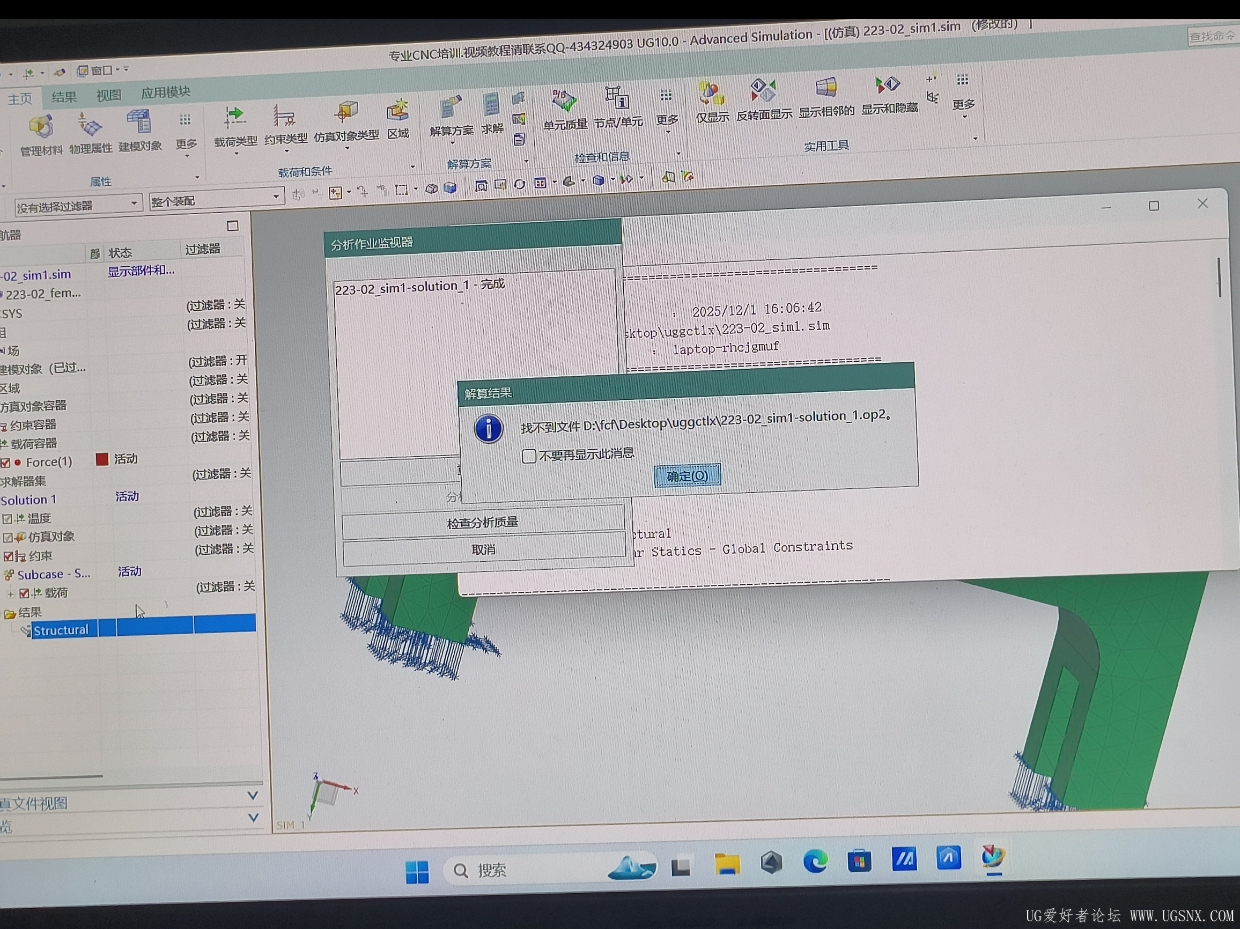Viewport: 1240px width, 929px height.
Task: Click the red color swatch beside Force(1)
Action: click(x=101, y=459)
